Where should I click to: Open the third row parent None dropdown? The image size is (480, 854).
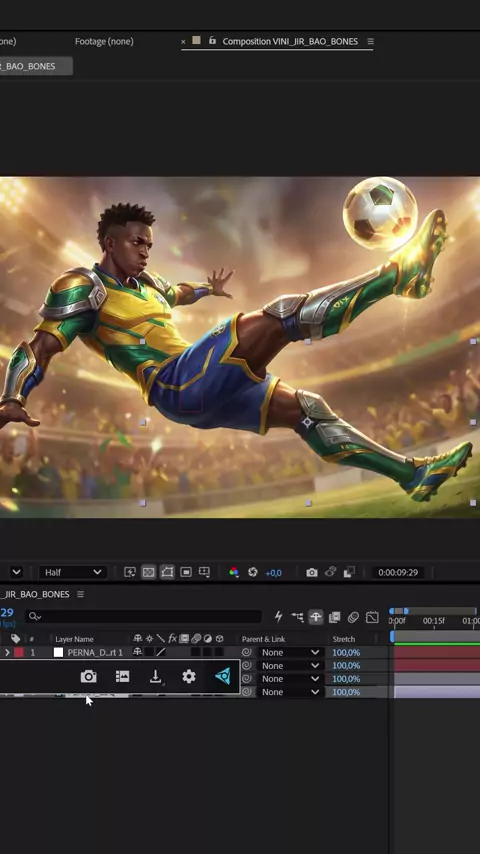click(x=290, y=679)
